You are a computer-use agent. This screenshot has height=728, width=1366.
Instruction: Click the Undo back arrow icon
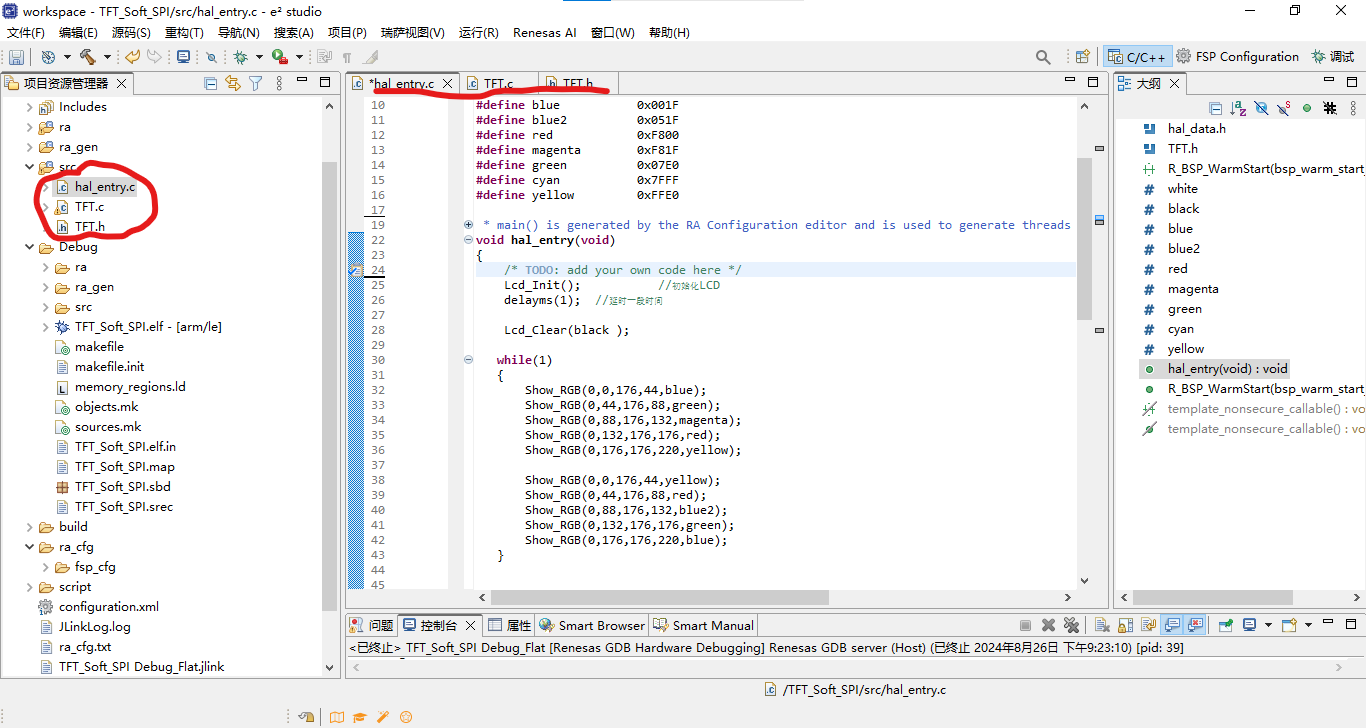[132, 57]
